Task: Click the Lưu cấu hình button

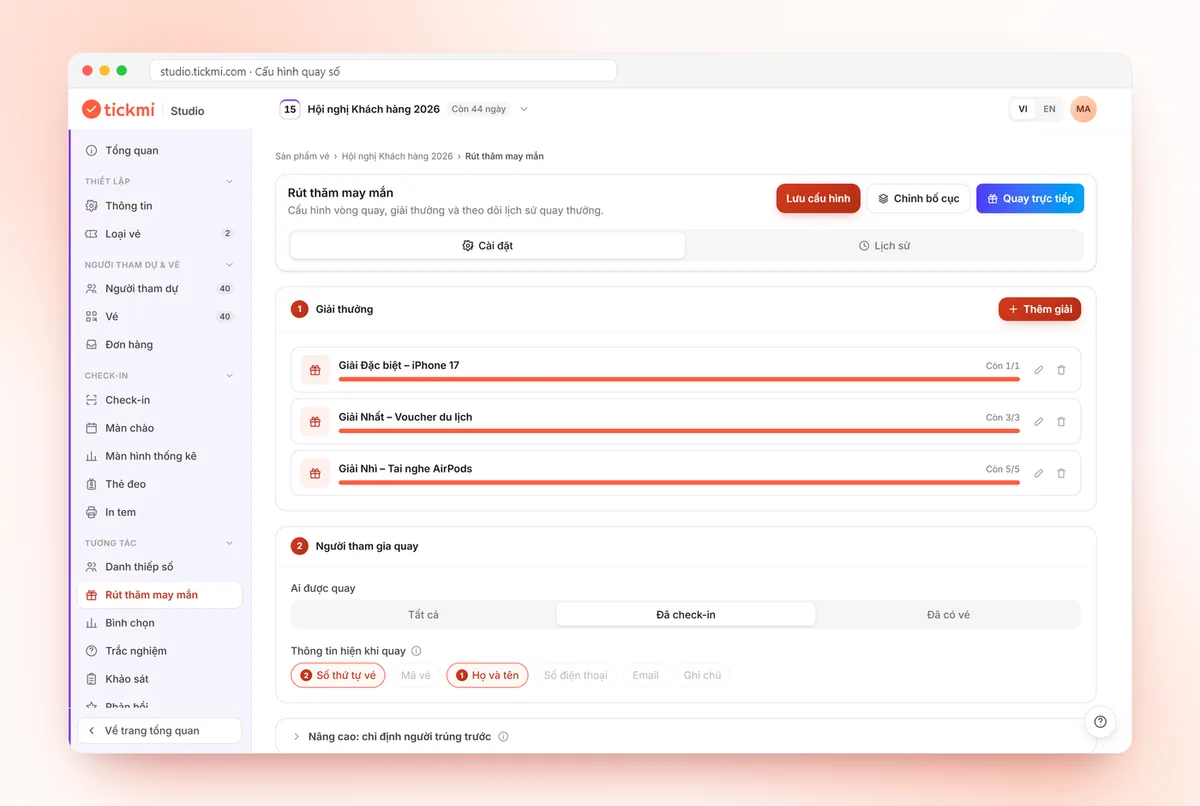Action: [x=818, y=199]
